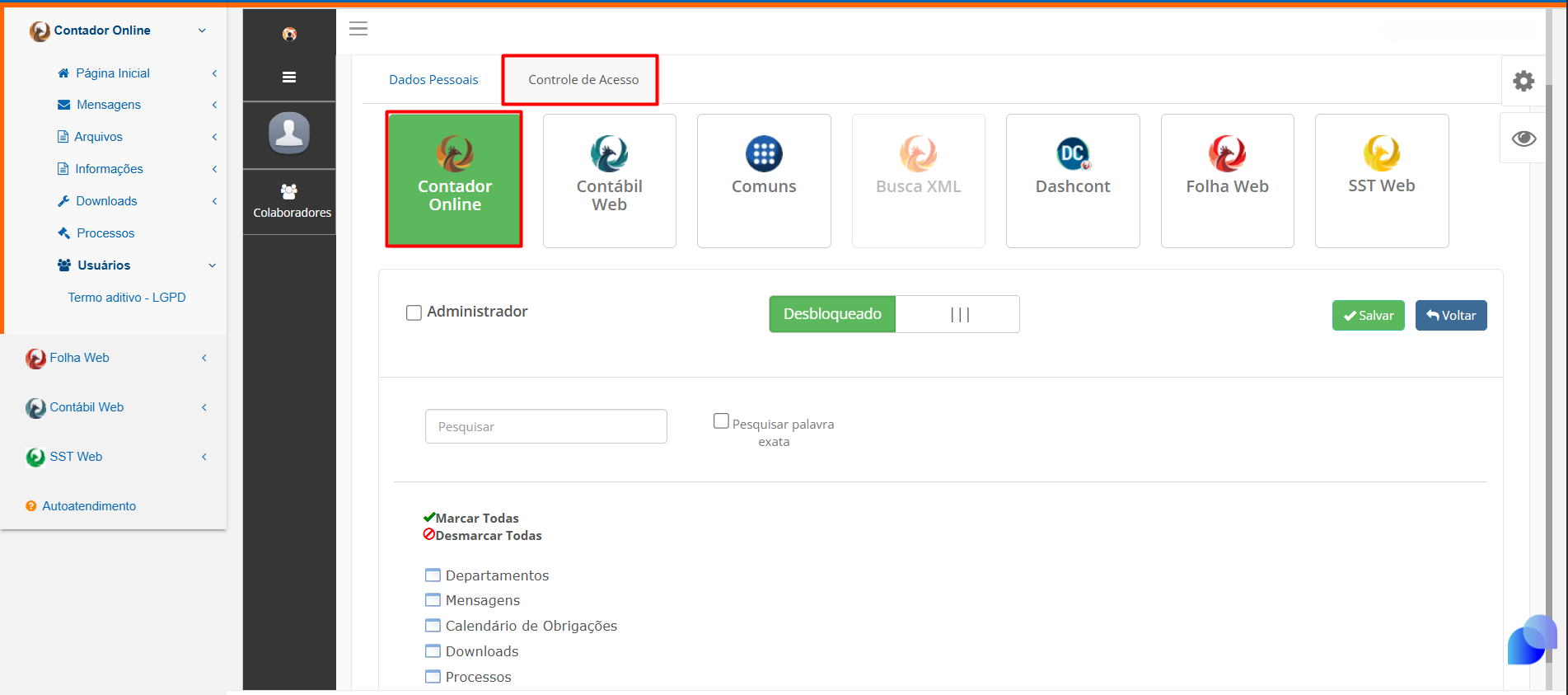Click the hamburger menu in top bar

(x=358, y=29)
